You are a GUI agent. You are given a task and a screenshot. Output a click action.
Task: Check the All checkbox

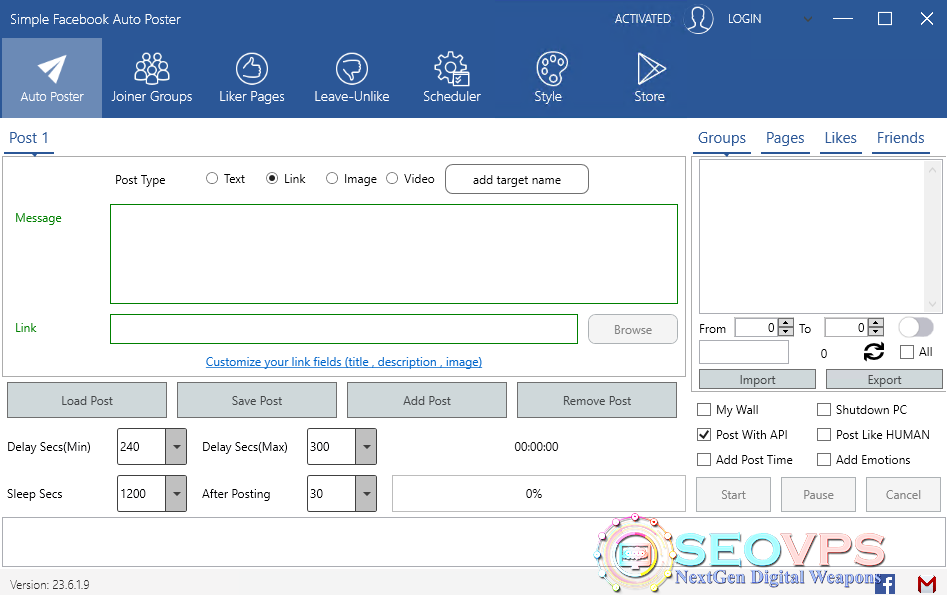[x=907, y=352]
